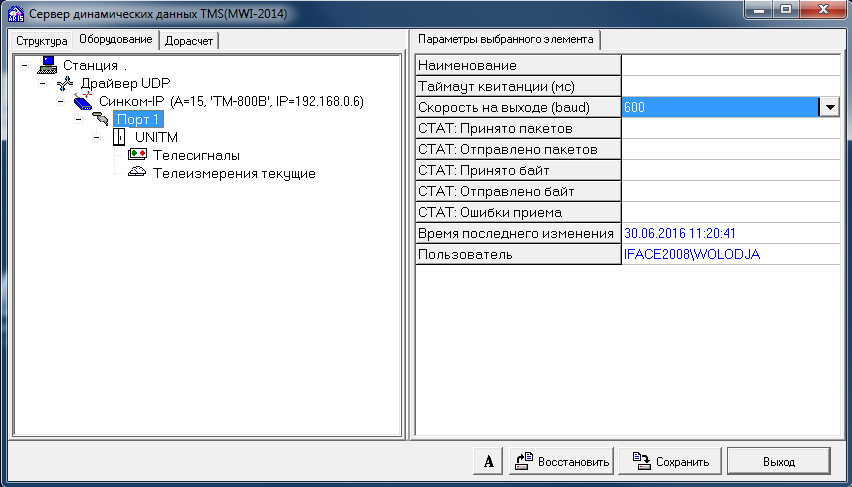The image size is (852, 487).
Task: Click the Телеизмерения текущие gauge icon
Action: coord(137,173)
